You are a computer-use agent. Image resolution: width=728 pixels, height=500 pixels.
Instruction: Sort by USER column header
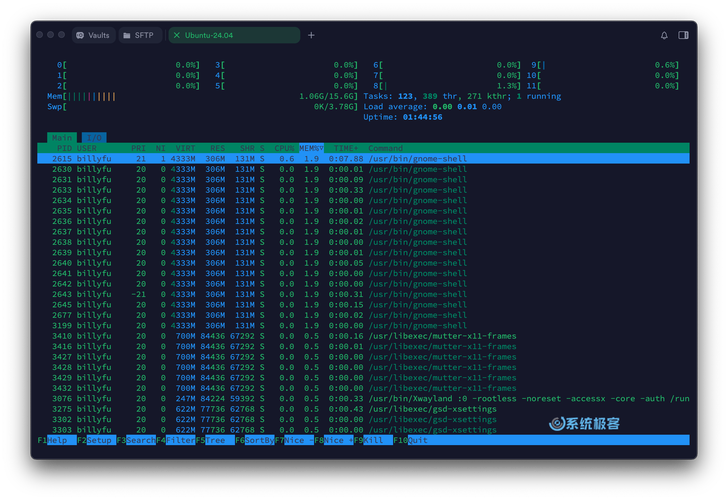(87, 148)
